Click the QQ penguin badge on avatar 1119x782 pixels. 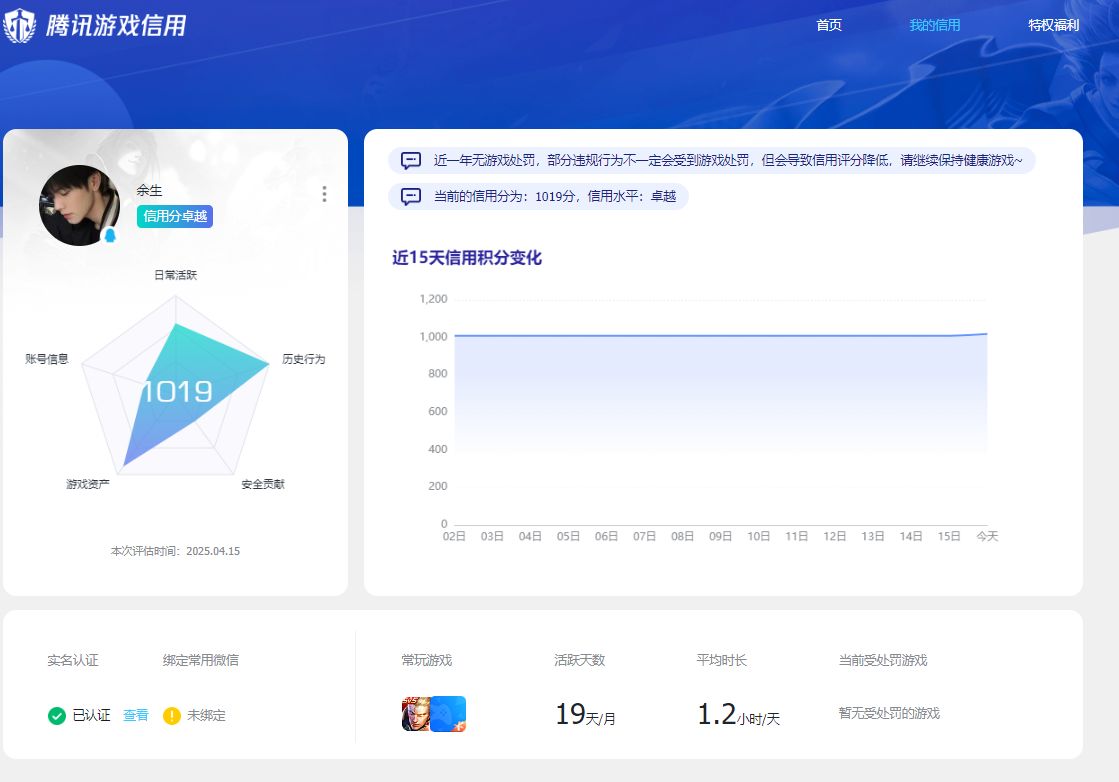(x=110, y=235)
